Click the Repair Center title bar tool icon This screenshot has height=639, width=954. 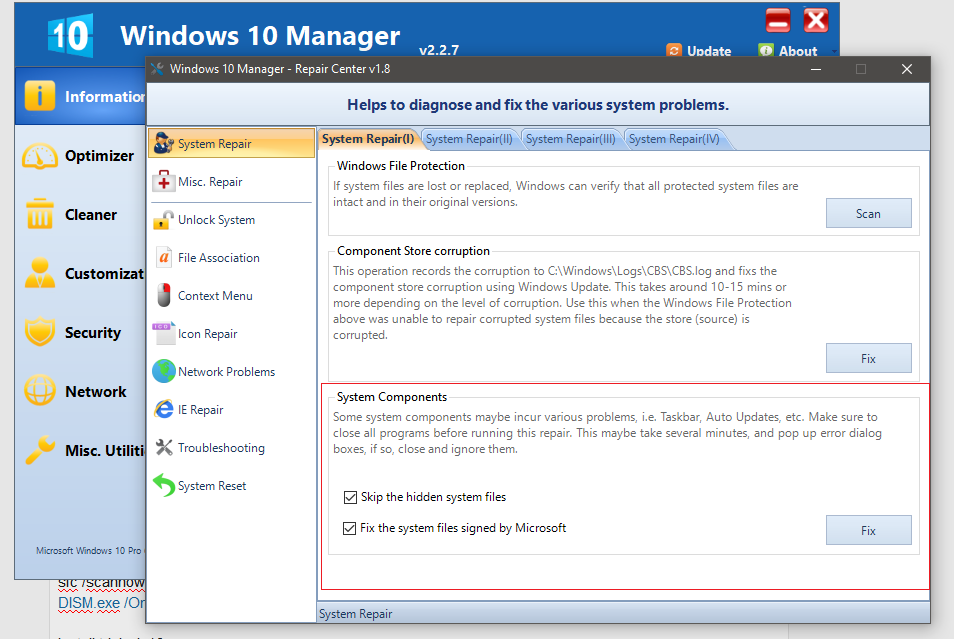click(x=157, y=69)
